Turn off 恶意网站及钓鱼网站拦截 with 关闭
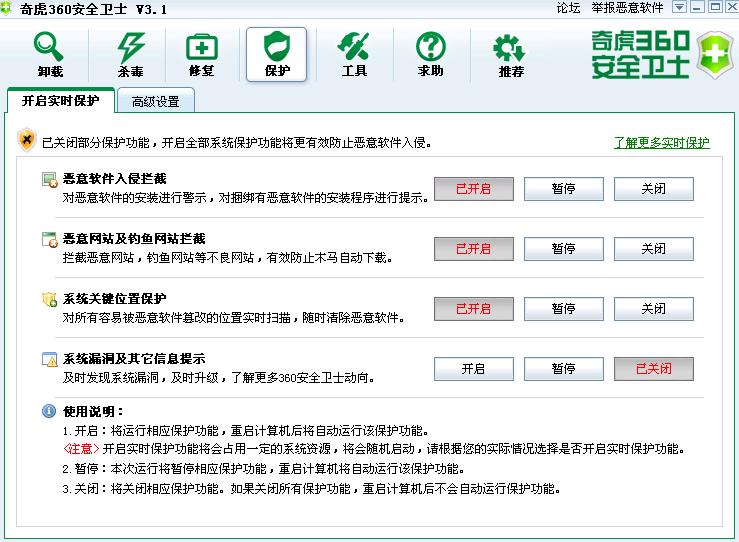739x542 pixels. tap(654, 249)
